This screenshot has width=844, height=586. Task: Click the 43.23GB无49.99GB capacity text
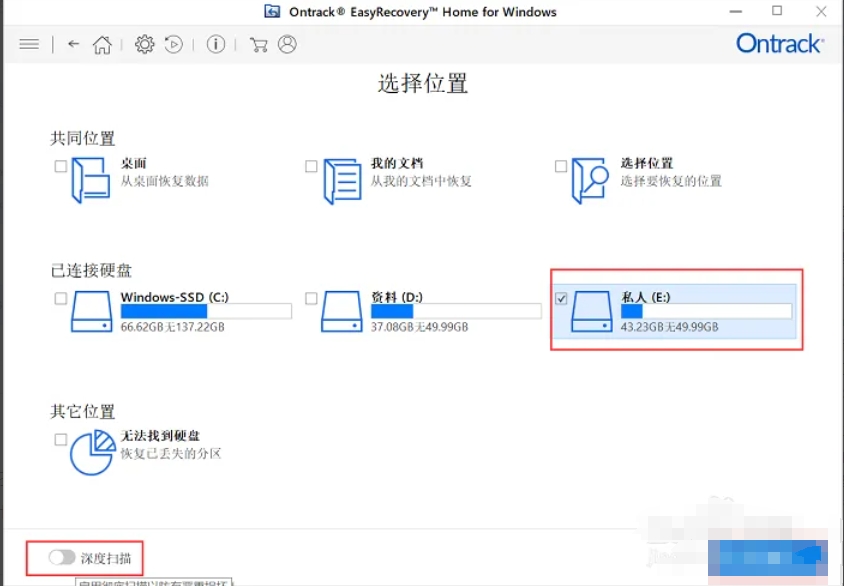pyautogui.click(x=669, y=327)
